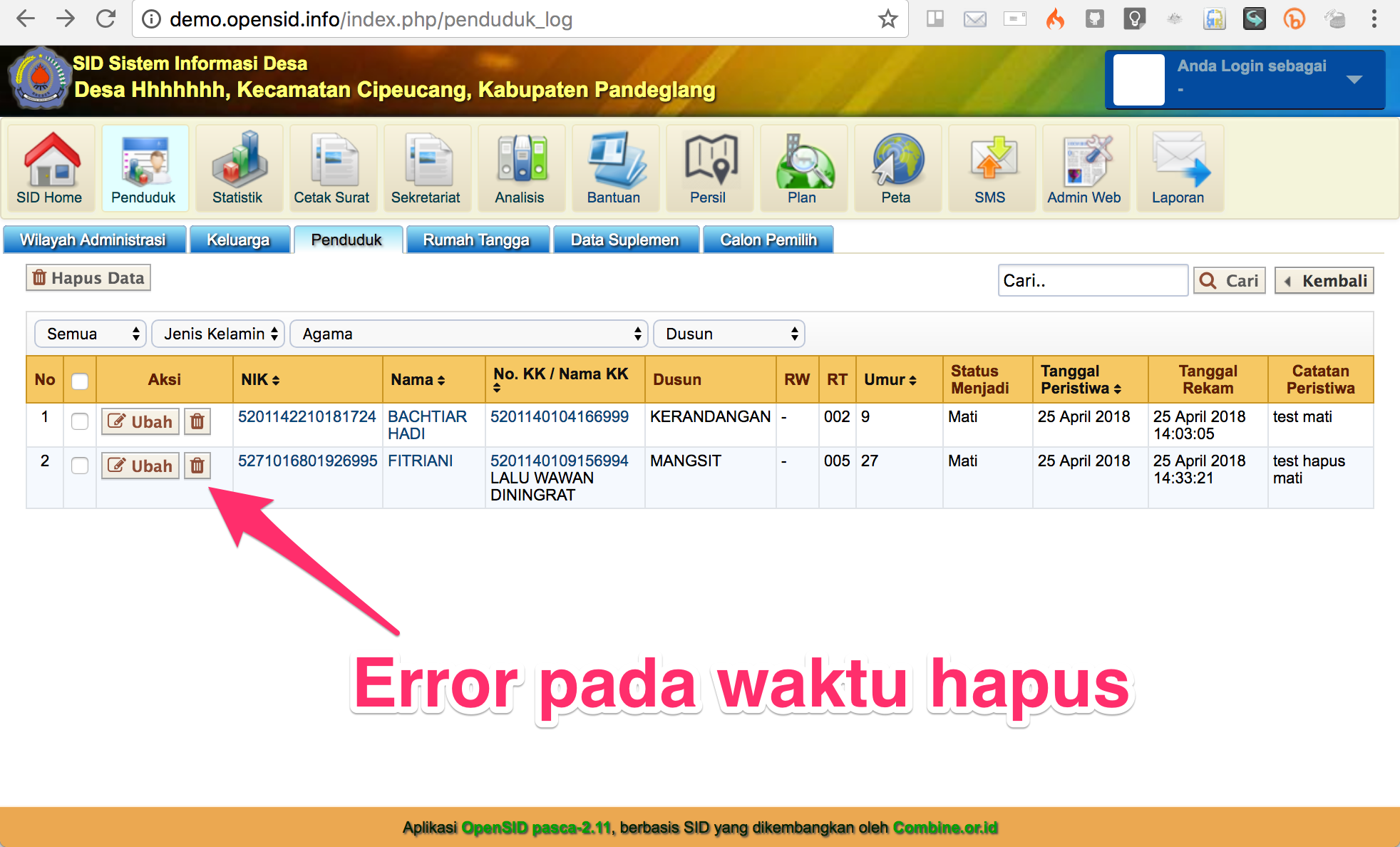Open the Penduduk module icon
Screen dimensions: 1400x847
145,168
